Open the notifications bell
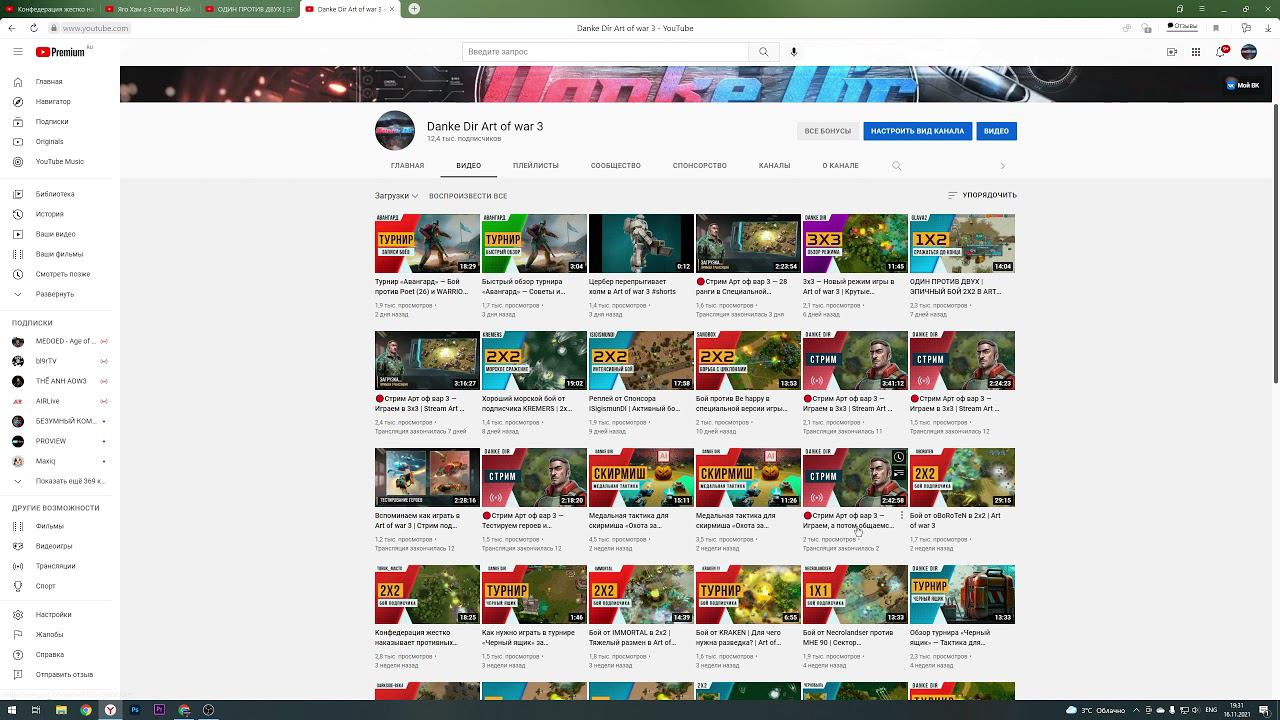The height and width of the screenshot is (720, 1280). (x=1221, y=52)
